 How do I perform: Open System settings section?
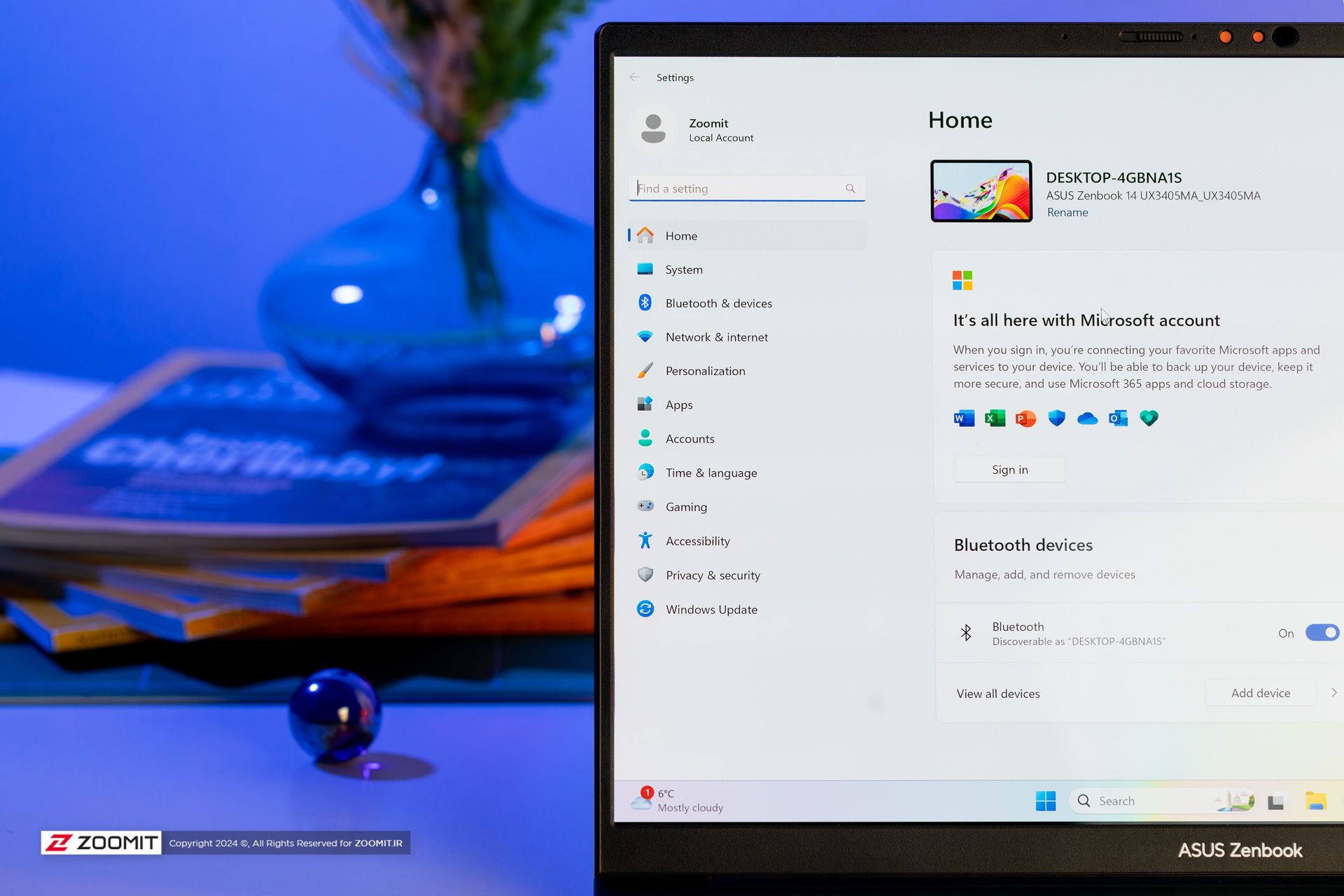(684, 269)
